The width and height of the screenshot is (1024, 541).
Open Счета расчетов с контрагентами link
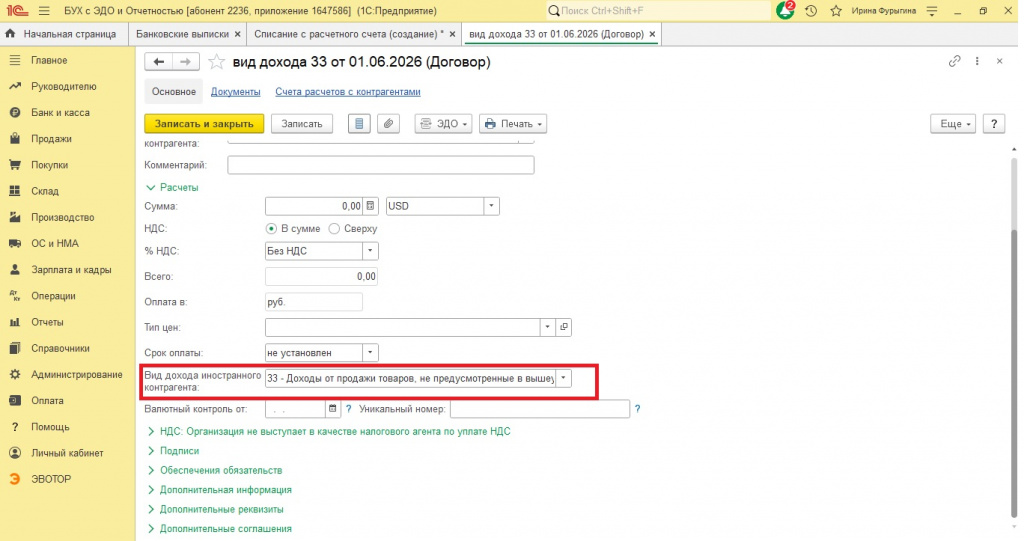click(x=347, y=92)
